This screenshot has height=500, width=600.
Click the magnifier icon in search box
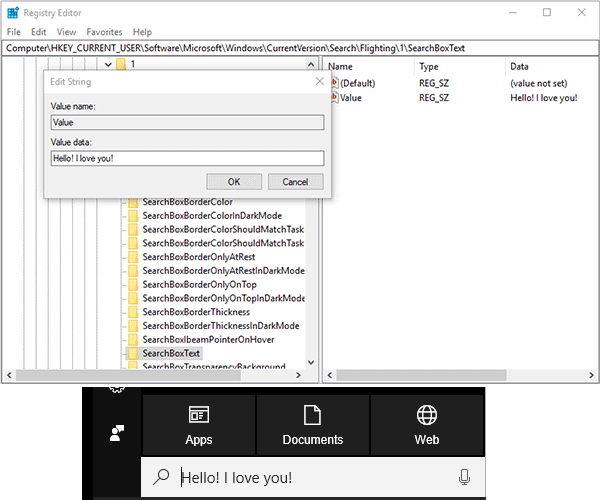pyautogui.click(x=161, y=477)
